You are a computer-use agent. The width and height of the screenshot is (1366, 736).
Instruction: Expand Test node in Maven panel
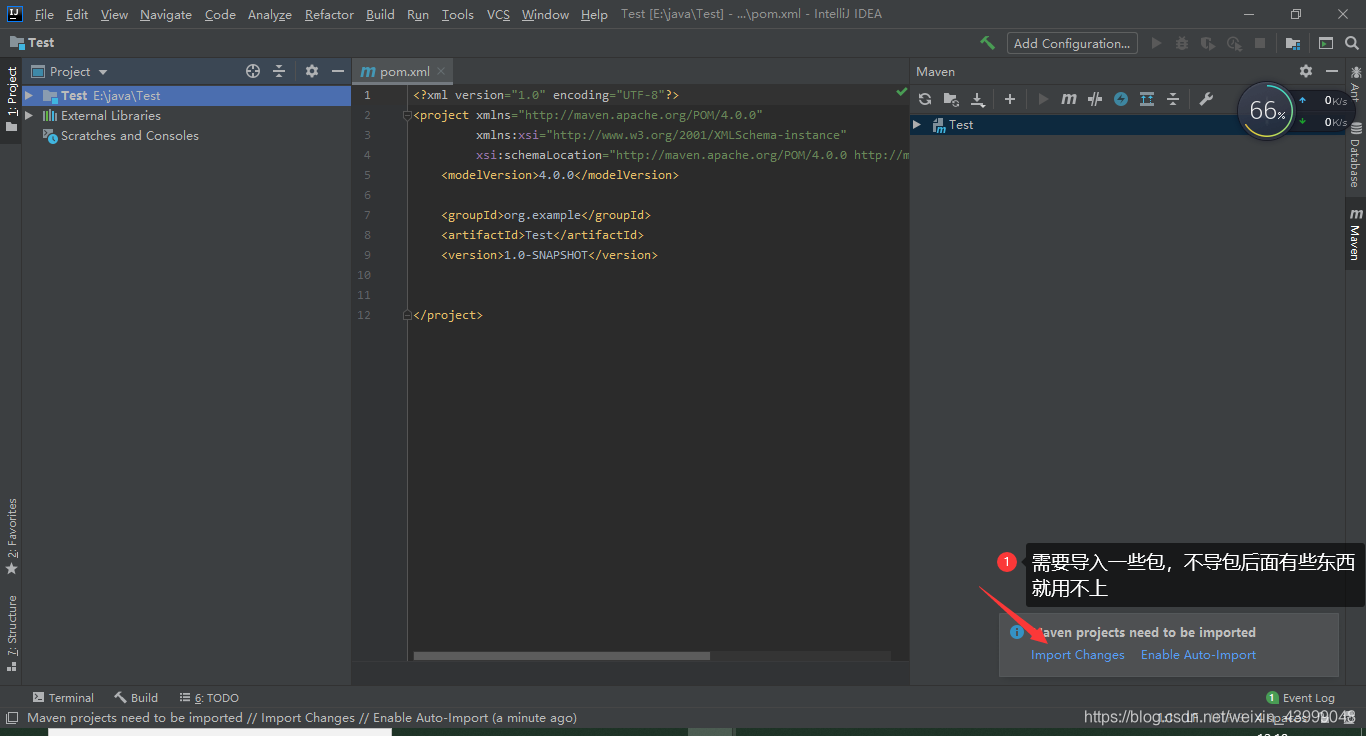coord(917,124)
